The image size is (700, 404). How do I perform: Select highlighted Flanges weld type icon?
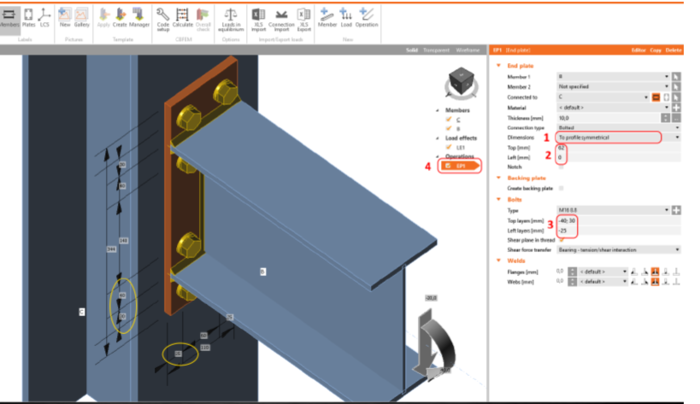coord(655,271)
